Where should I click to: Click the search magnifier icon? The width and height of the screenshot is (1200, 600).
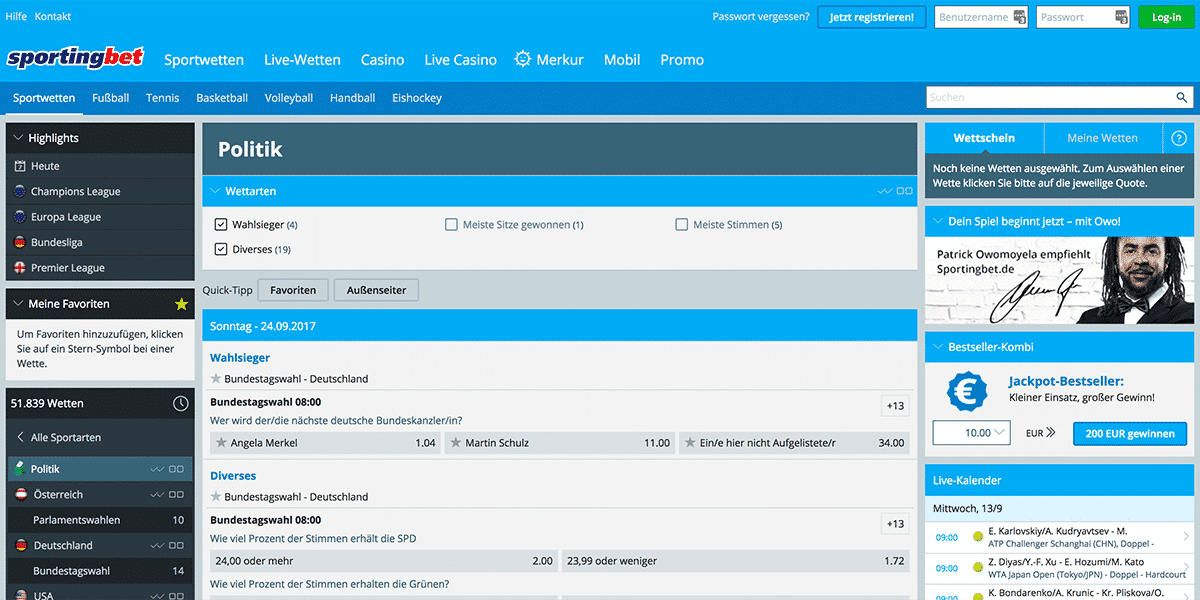point(1182,98)
